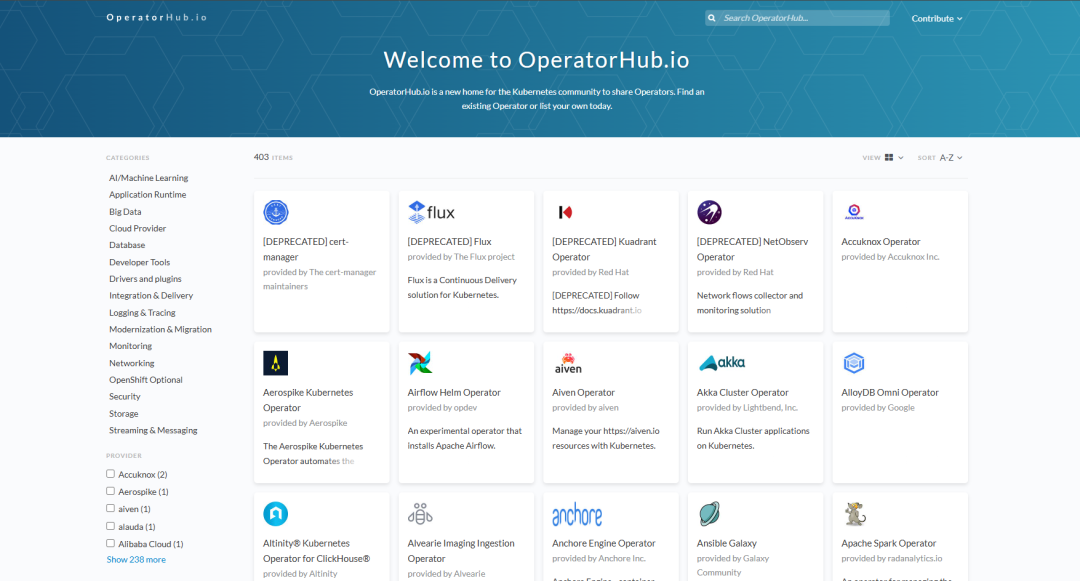Click 'Network flows collector and monitoring solution' text

(749, 303)
